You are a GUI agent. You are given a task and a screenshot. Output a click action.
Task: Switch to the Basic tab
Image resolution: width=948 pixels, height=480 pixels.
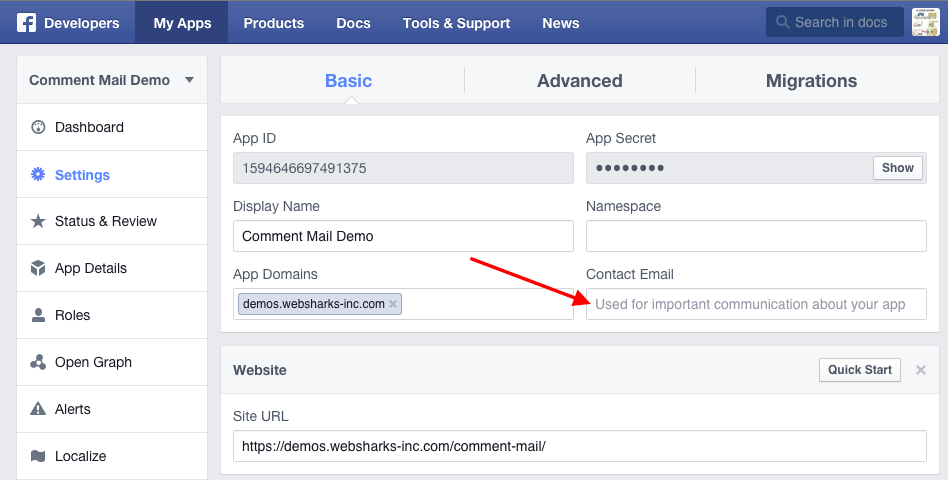click(348, 80)
